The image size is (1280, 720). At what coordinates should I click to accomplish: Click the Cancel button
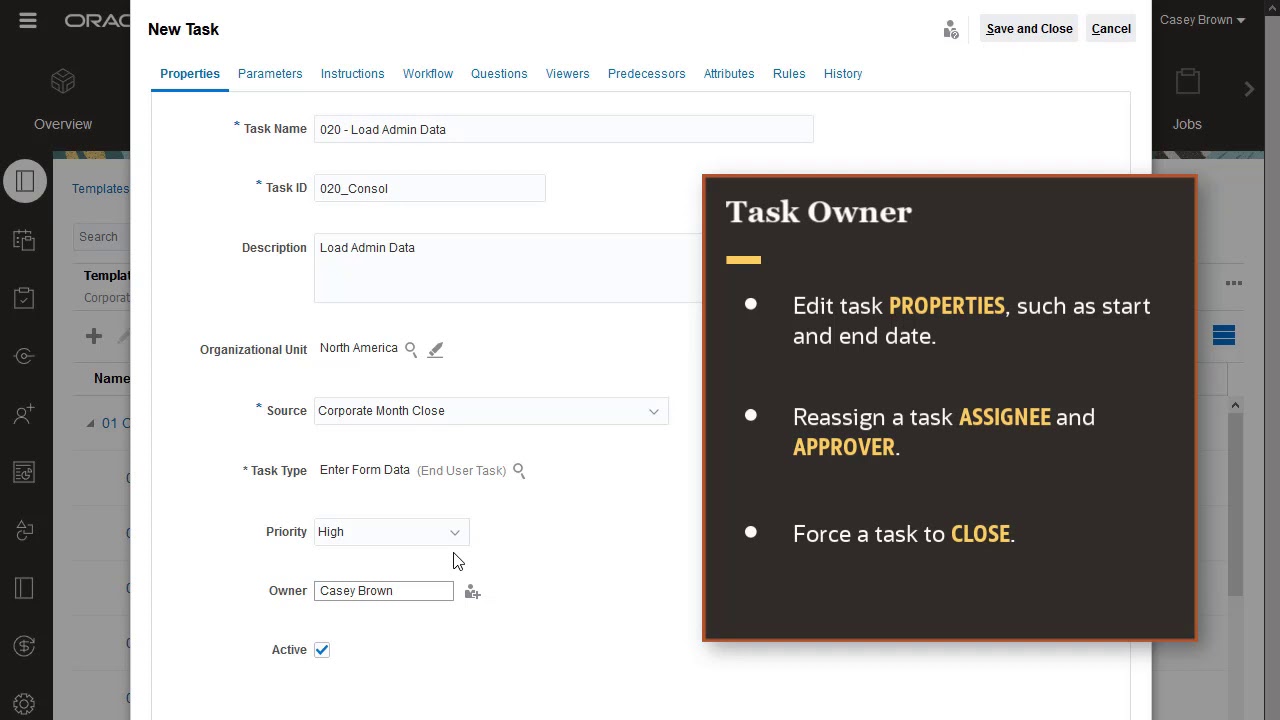(x=1111, y=29)
